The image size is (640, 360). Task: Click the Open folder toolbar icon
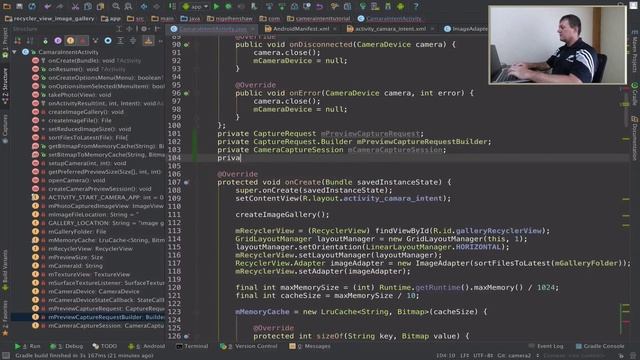7,7
